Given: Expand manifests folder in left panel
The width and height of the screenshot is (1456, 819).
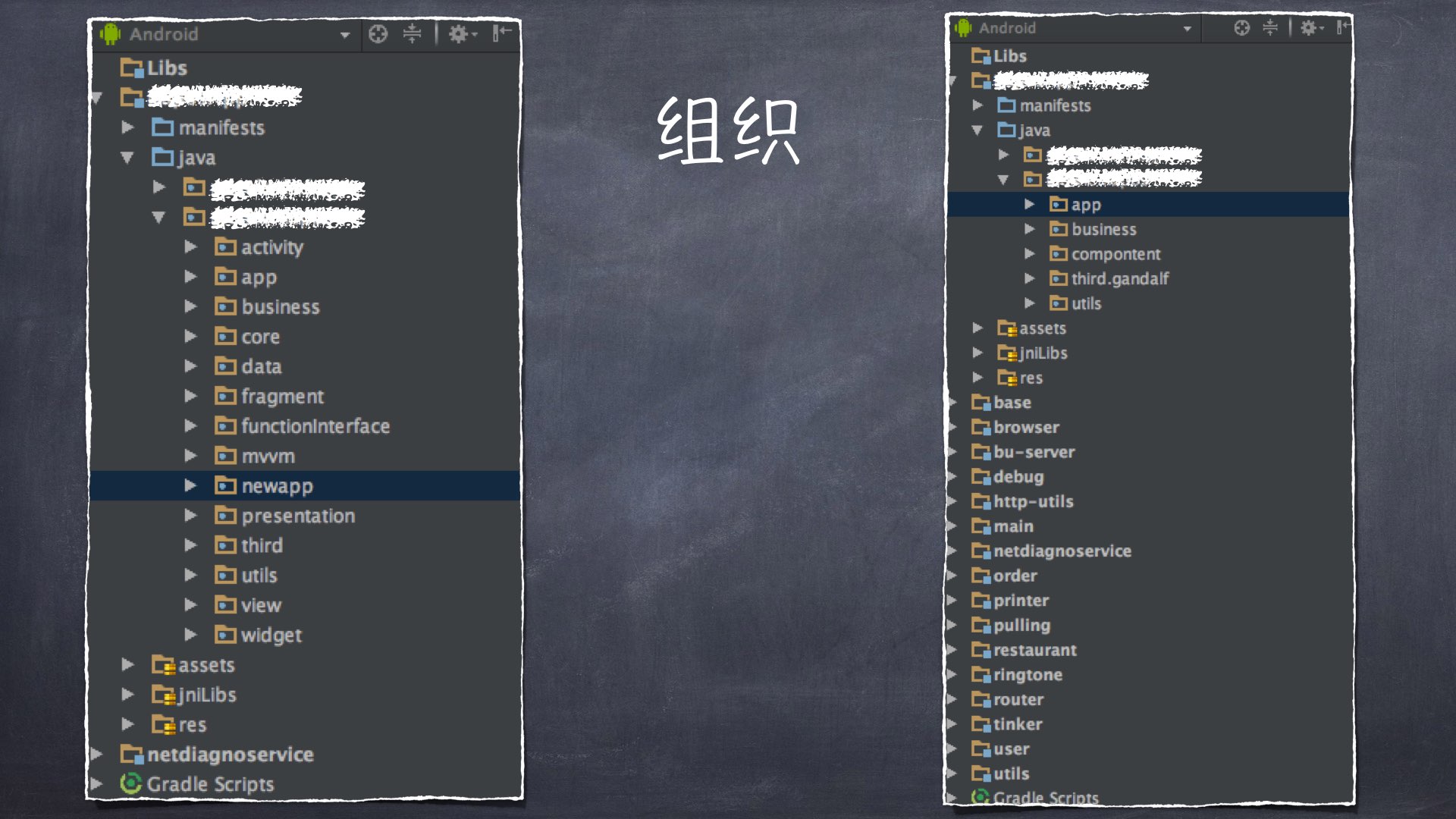Looking at the screenshot, I should [x=128, y=127].
